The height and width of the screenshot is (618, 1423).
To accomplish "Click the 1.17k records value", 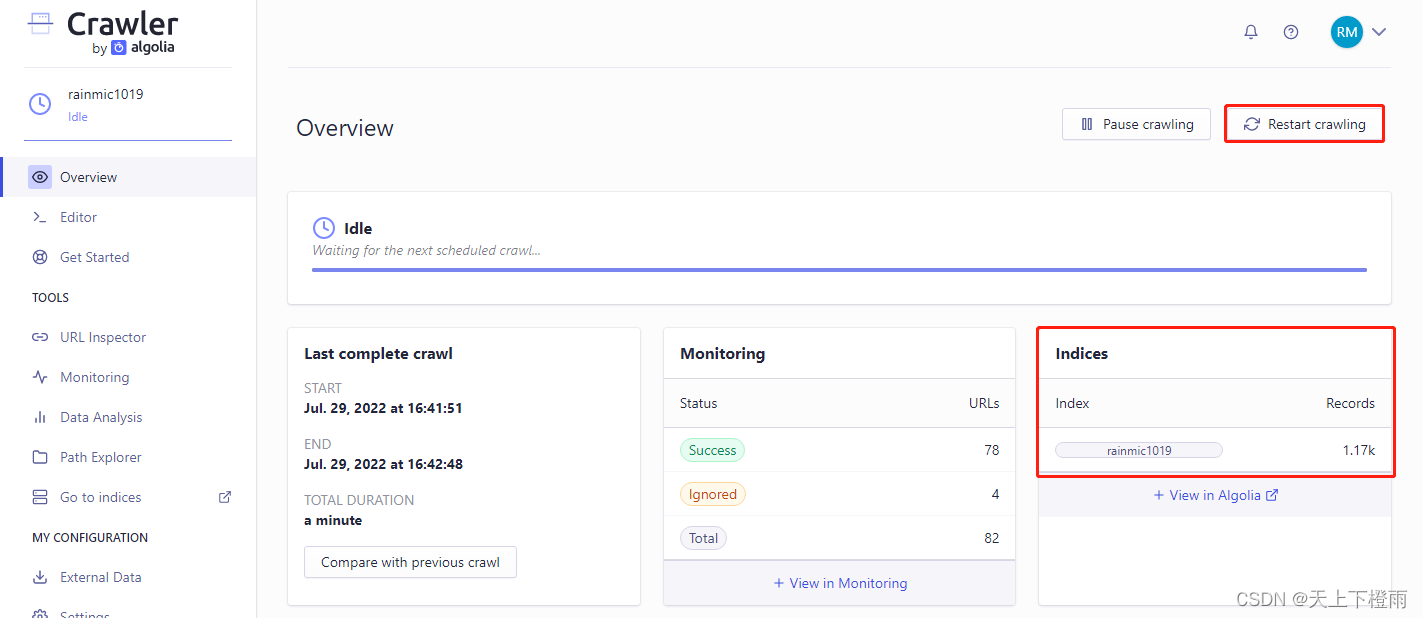I will coord(1358,450).
